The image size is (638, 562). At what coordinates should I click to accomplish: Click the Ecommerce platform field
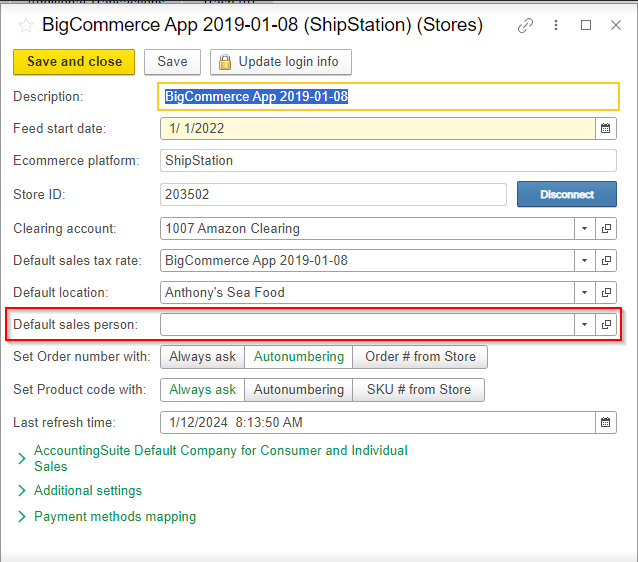(388, 161)
